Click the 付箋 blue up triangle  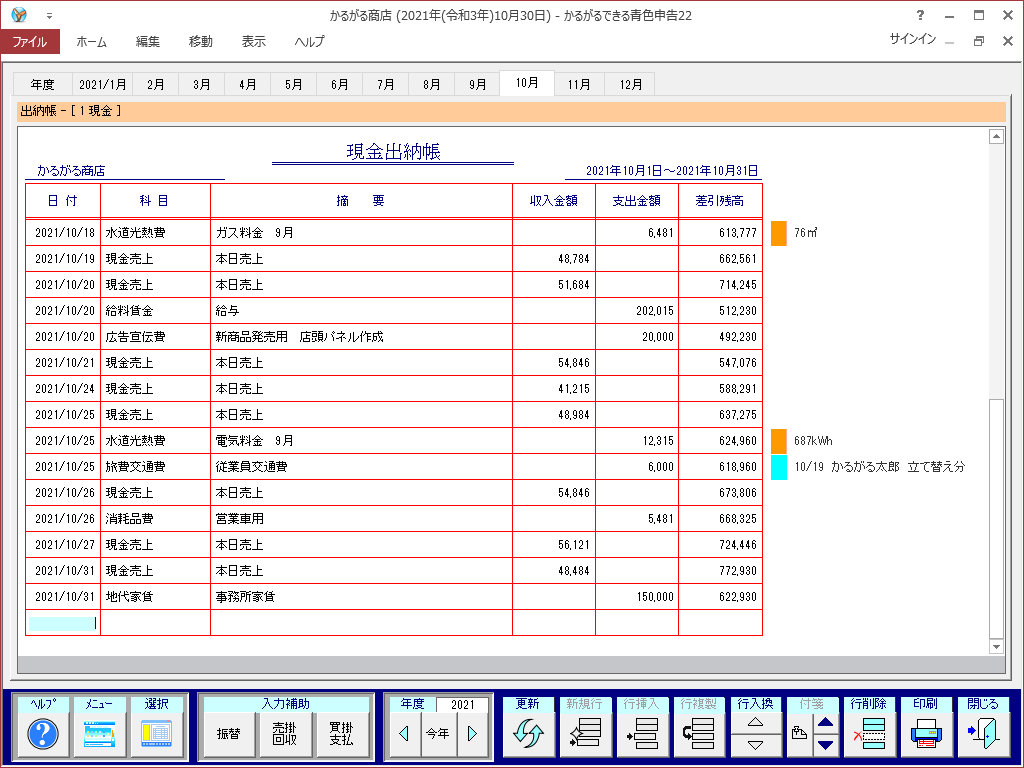coord(825,722)
